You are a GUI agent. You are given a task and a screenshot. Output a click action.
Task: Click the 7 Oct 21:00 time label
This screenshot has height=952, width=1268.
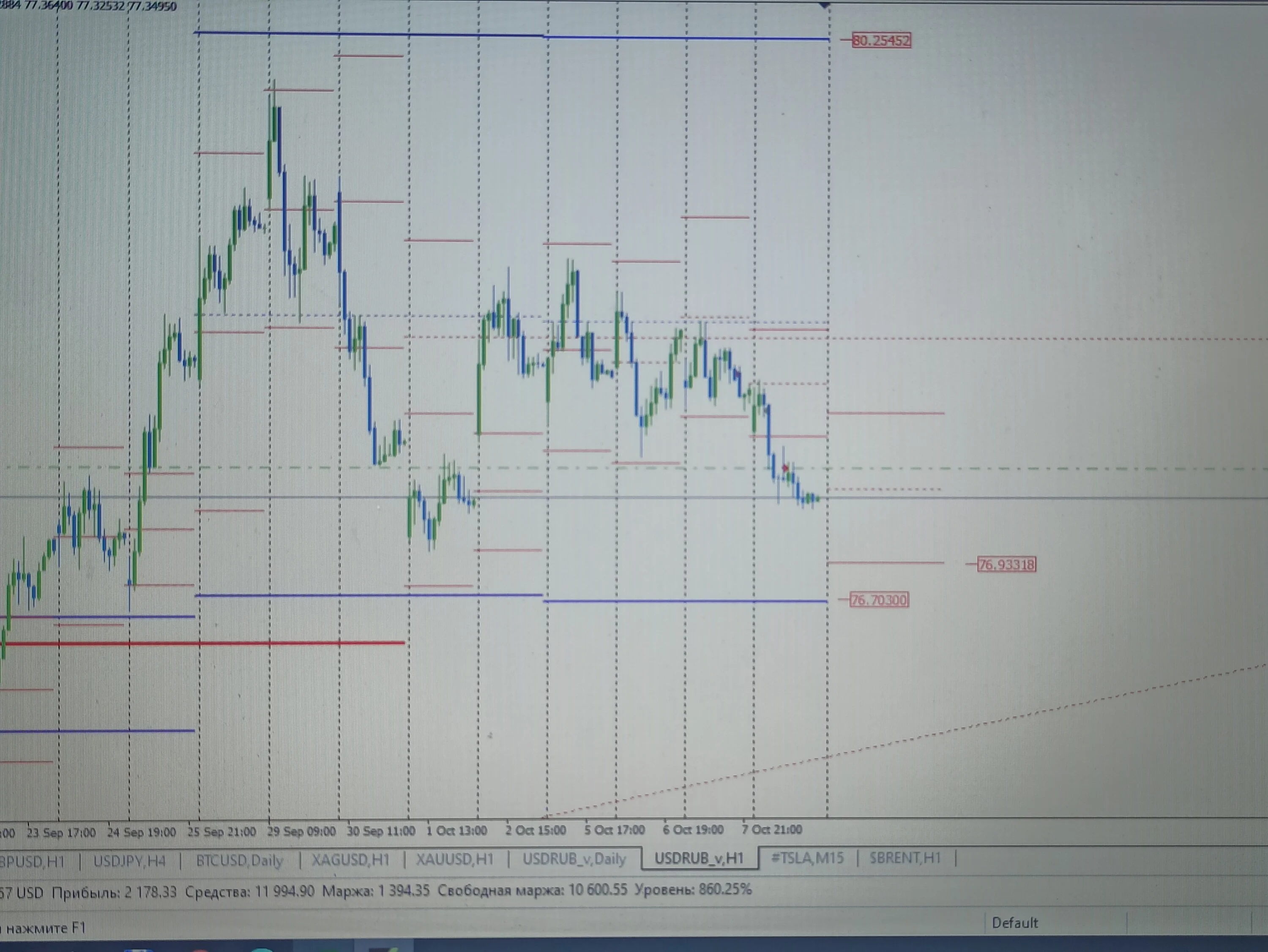pos(771,829)
